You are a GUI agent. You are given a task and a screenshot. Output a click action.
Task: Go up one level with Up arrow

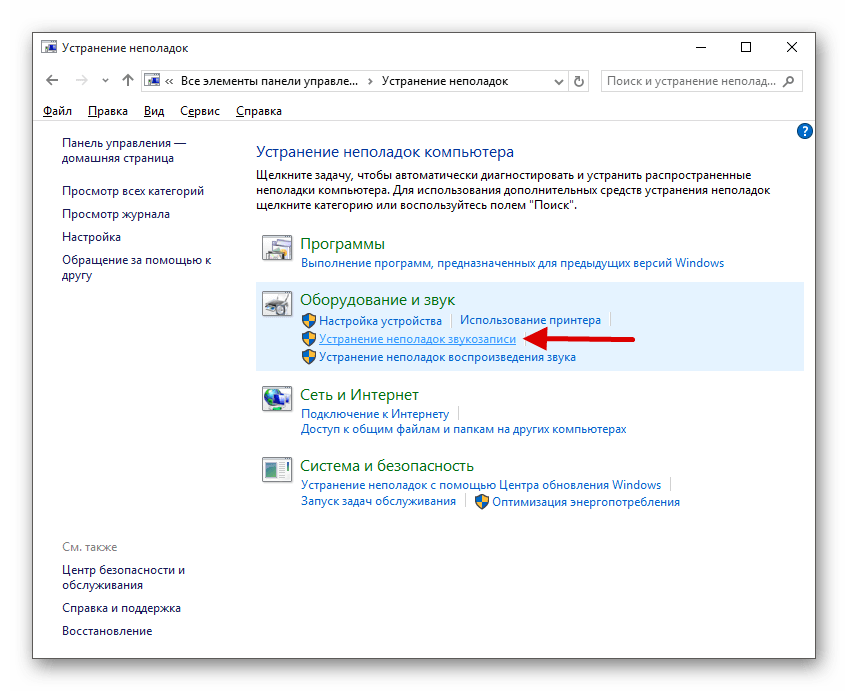coord(128,80)
